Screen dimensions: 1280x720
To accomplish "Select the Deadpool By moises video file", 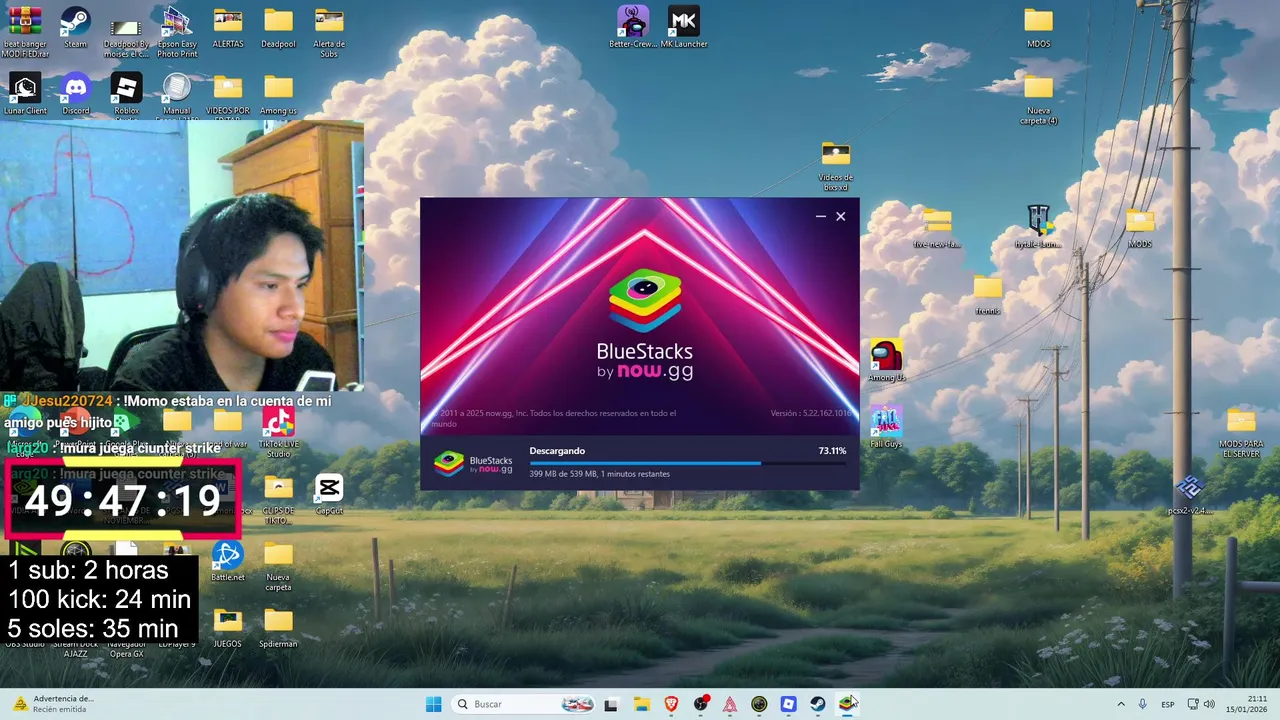I will (126, 32).
